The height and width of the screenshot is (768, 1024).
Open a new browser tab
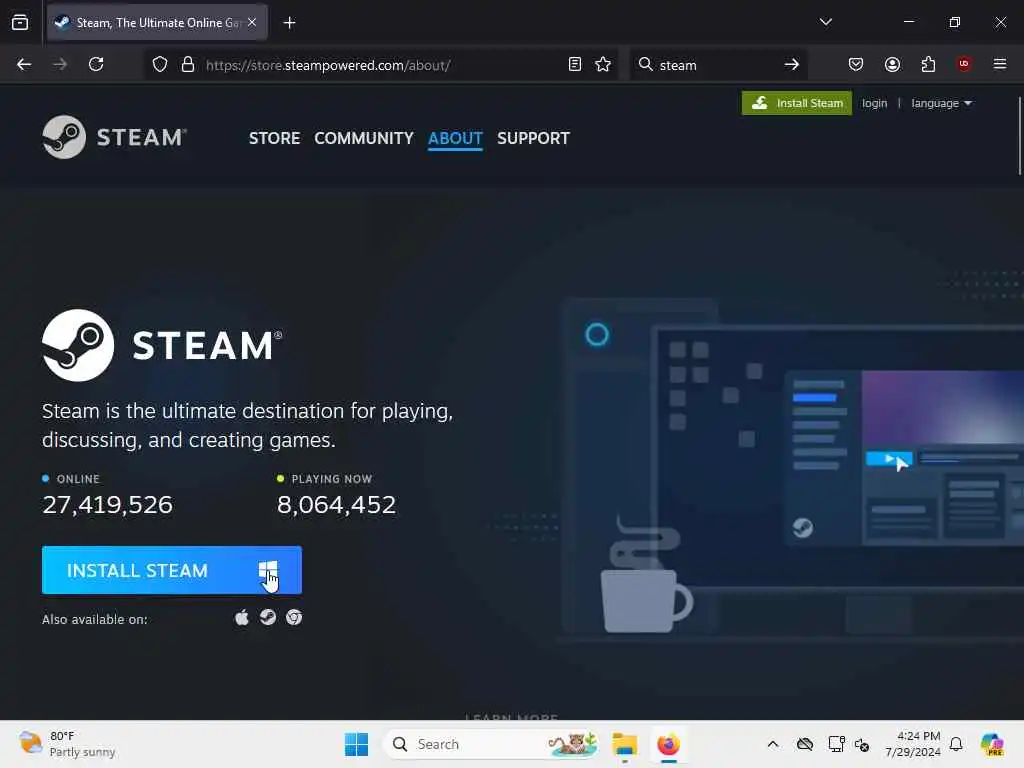(289, 23)
